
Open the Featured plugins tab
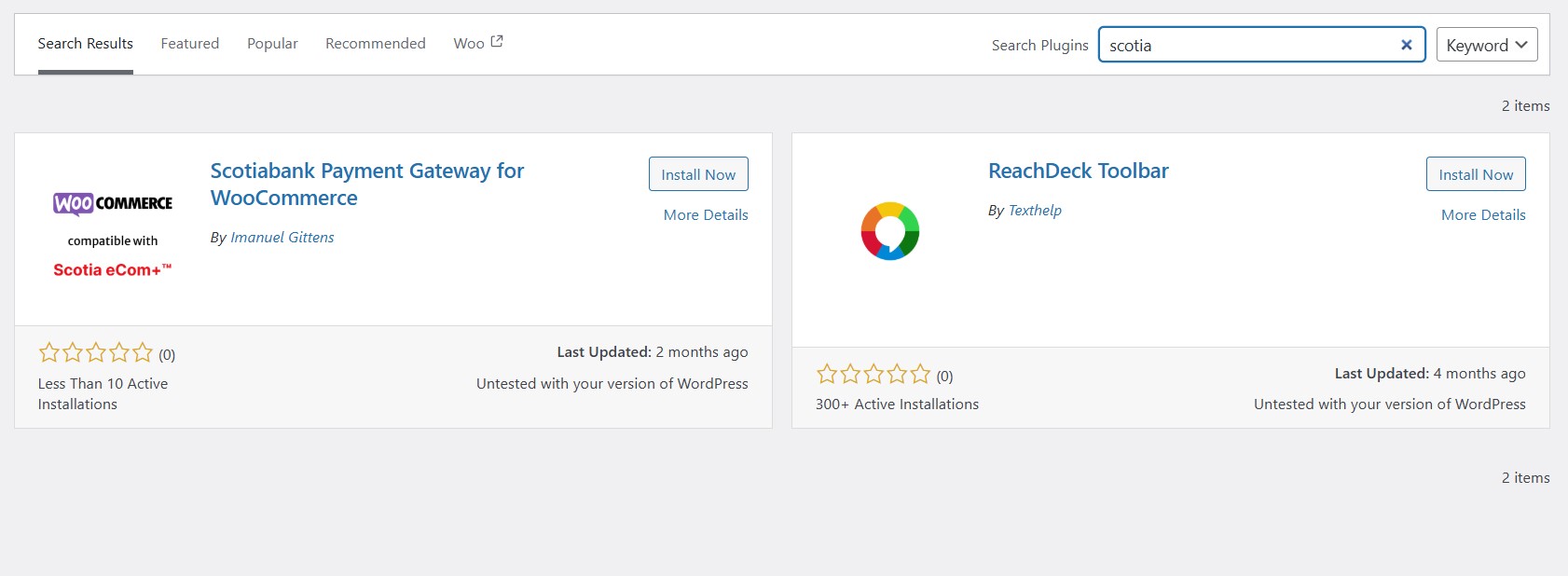[x=190, y=44]
